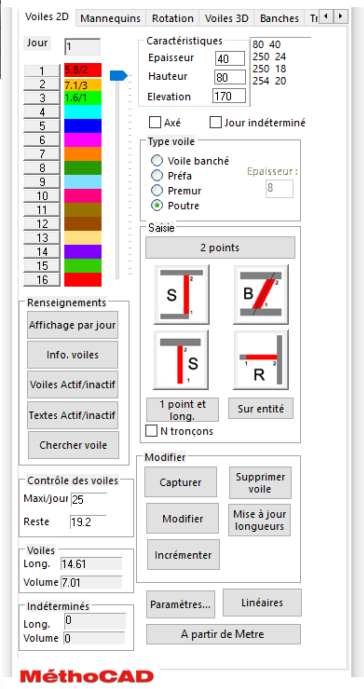
Task: Choose the Premur wall type
Action: pos(157,191)
